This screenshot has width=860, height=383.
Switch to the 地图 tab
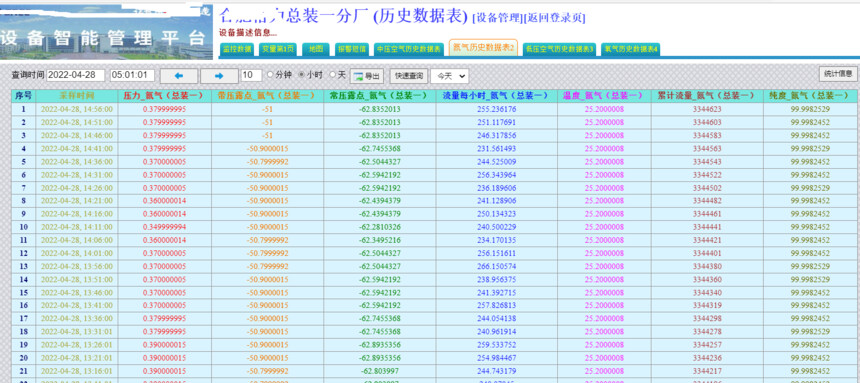[x=316, y=49]
